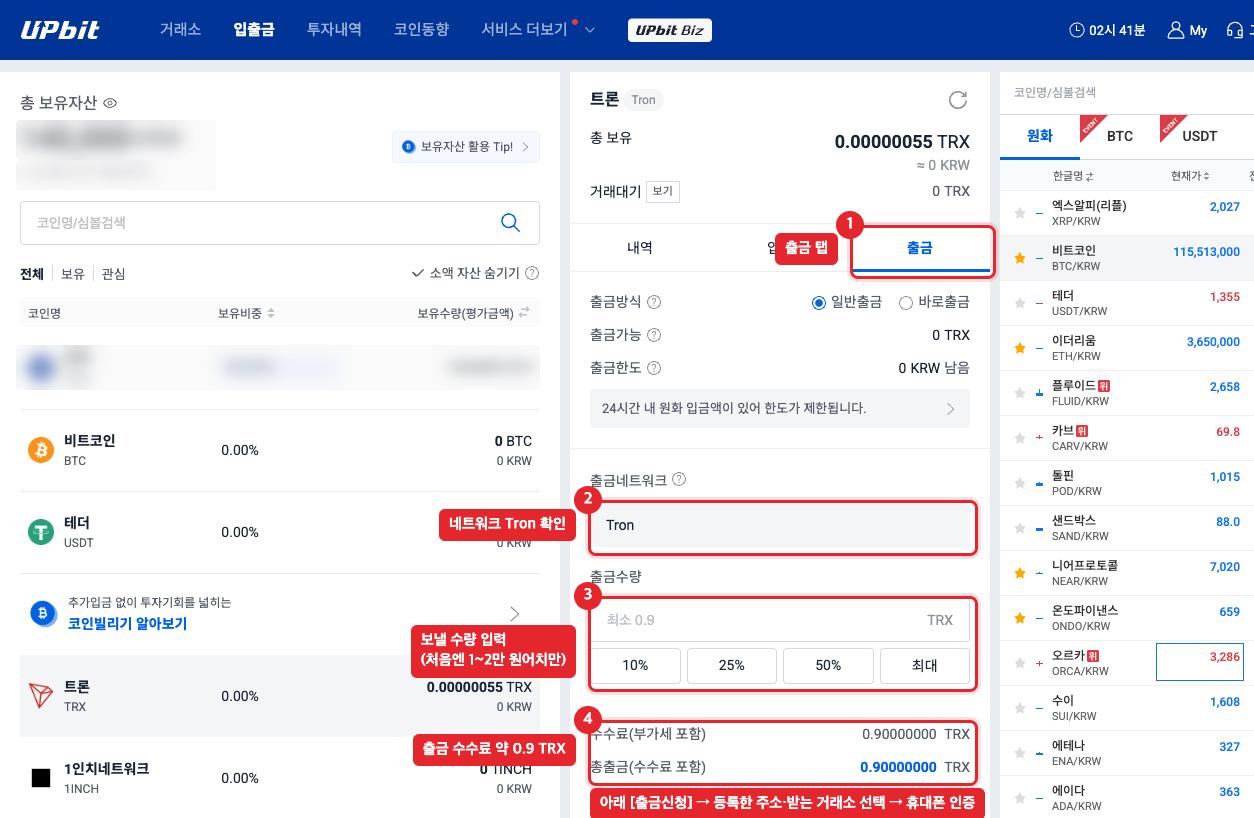
Task: Click the headset support icon
Action: pos(1234,30)
